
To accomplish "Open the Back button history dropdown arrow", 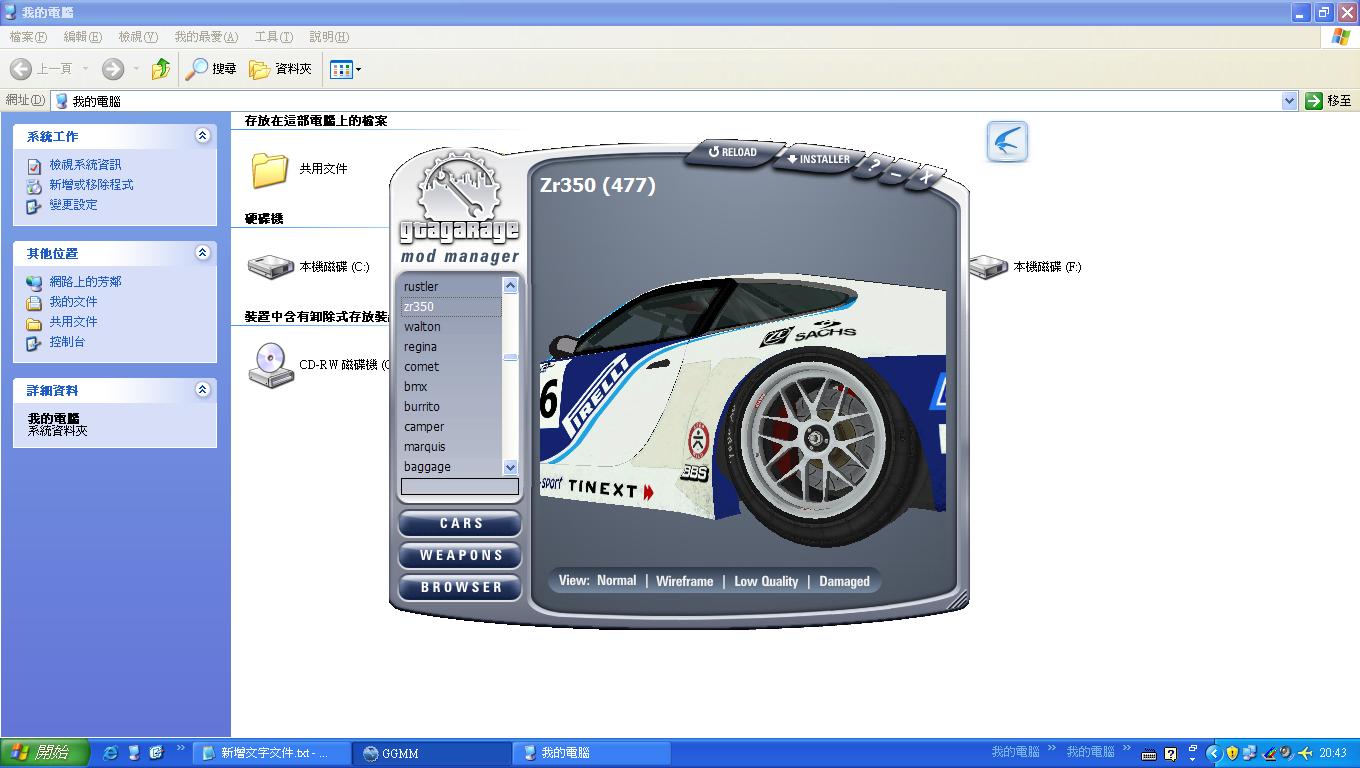I will [85, 69].
